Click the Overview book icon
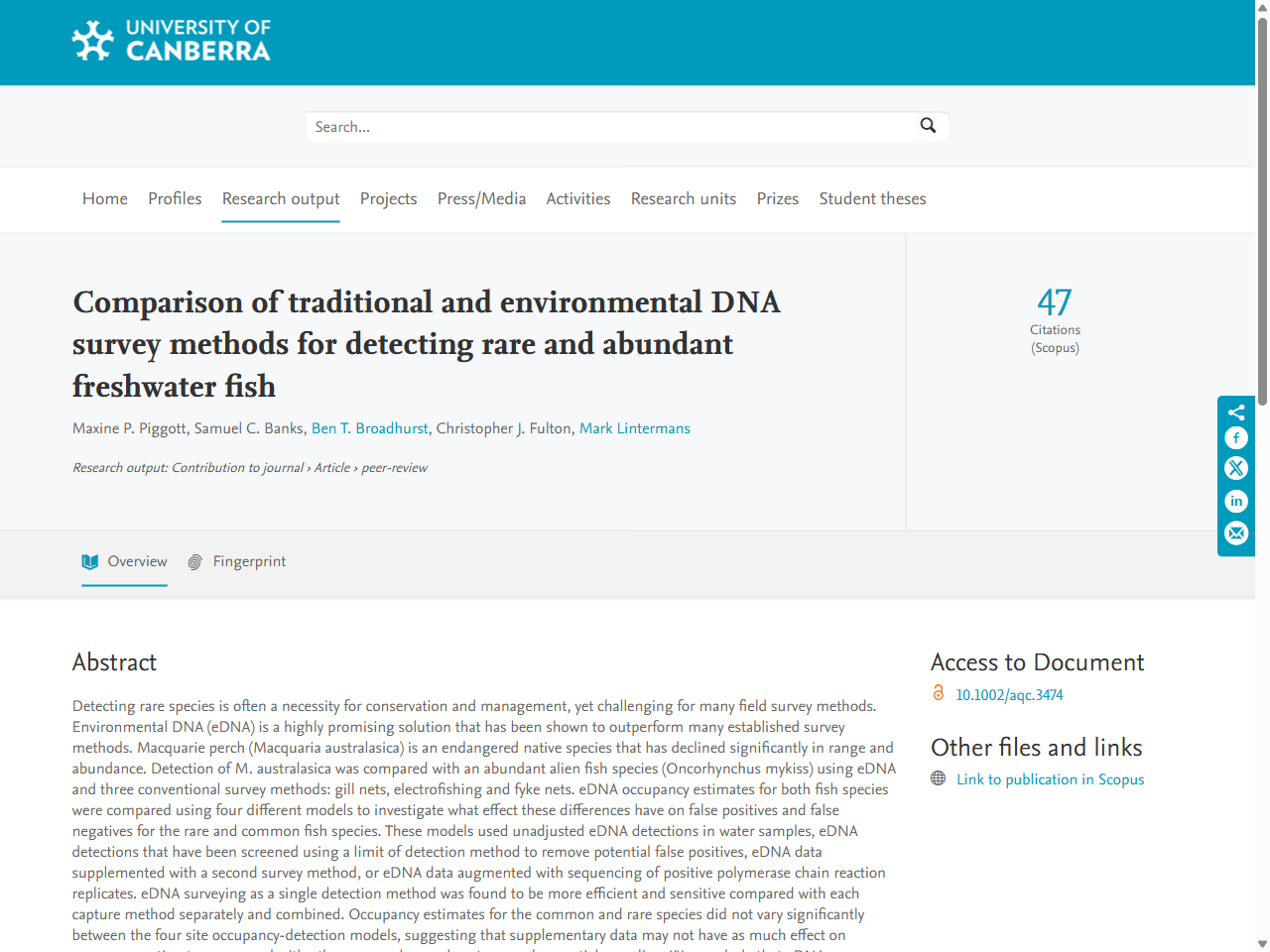 (x=90, y=561)
